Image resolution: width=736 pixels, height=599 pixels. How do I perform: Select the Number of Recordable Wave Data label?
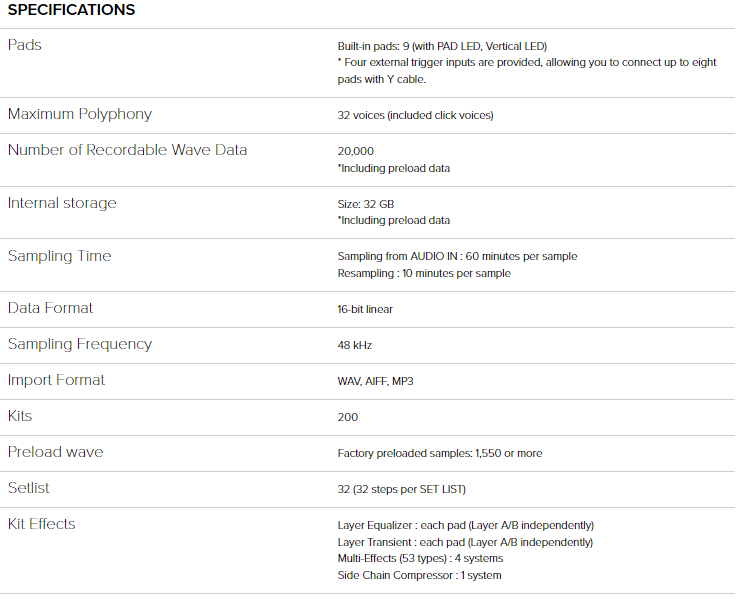(x=127, y=150)
